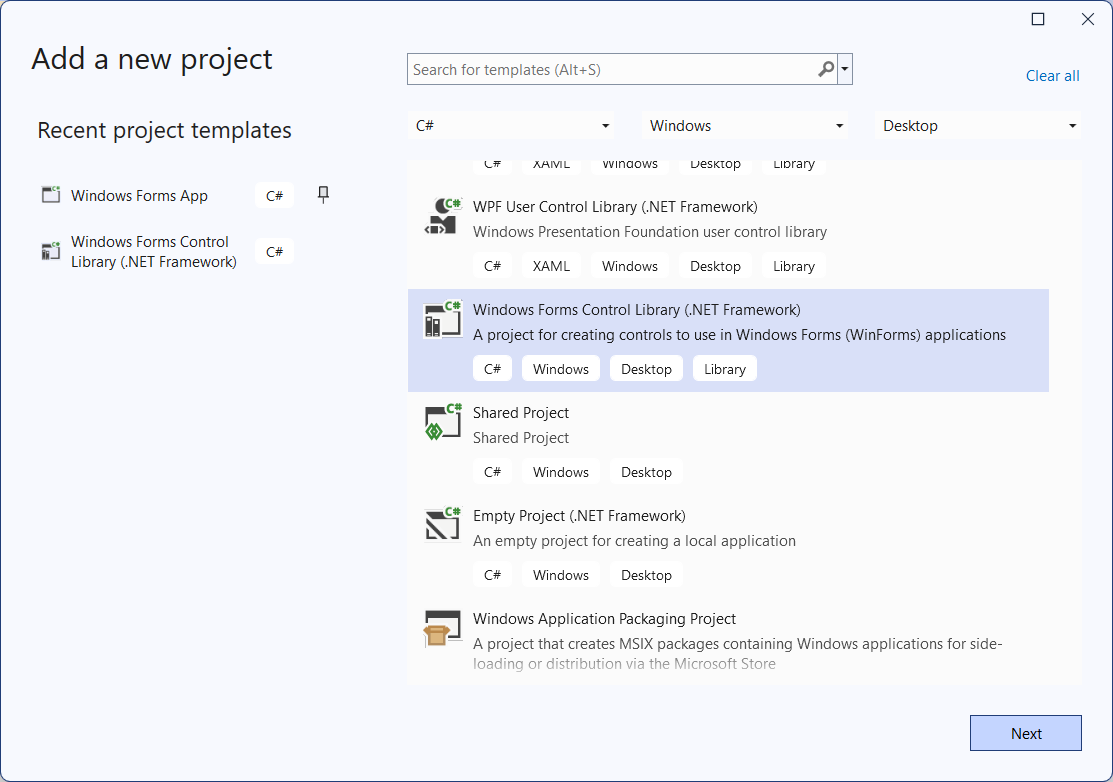The width and height of the screenshot is (1113, 782).
Task: Select Windows Application Packaging Project template
Action: tap(604, 619)
